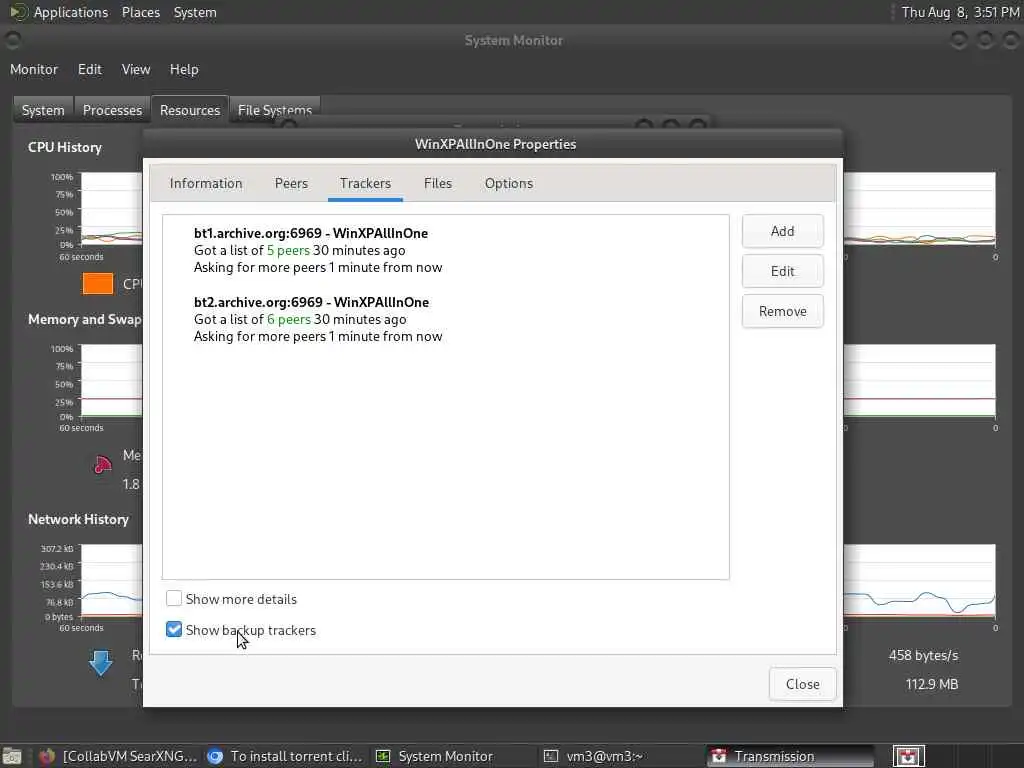Click the Network History heading
Image resolution: width=1024 pixels, height=768 pixels.
click(78, 520)
